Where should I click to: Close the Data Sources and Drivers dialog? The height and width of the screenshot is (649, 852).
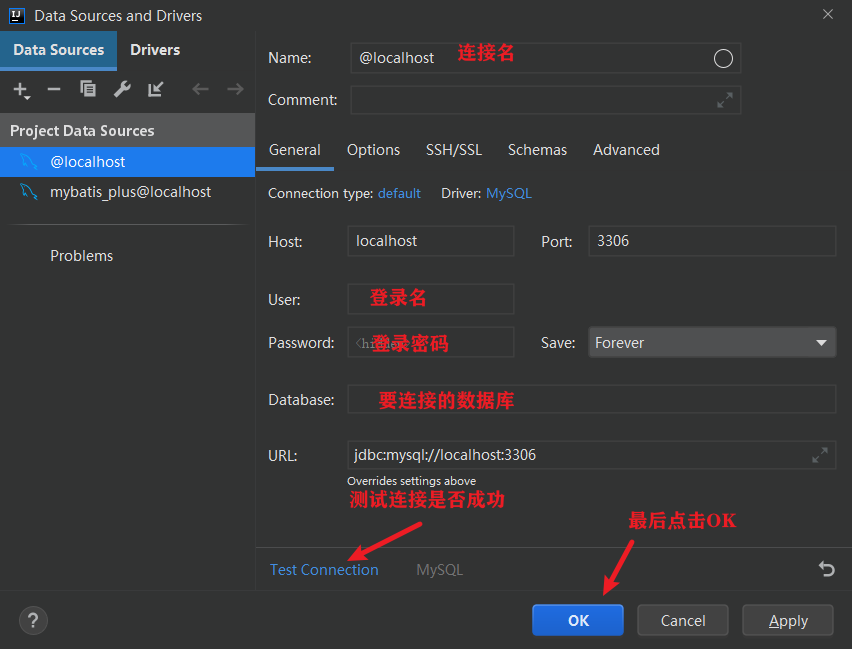[828, 15]
